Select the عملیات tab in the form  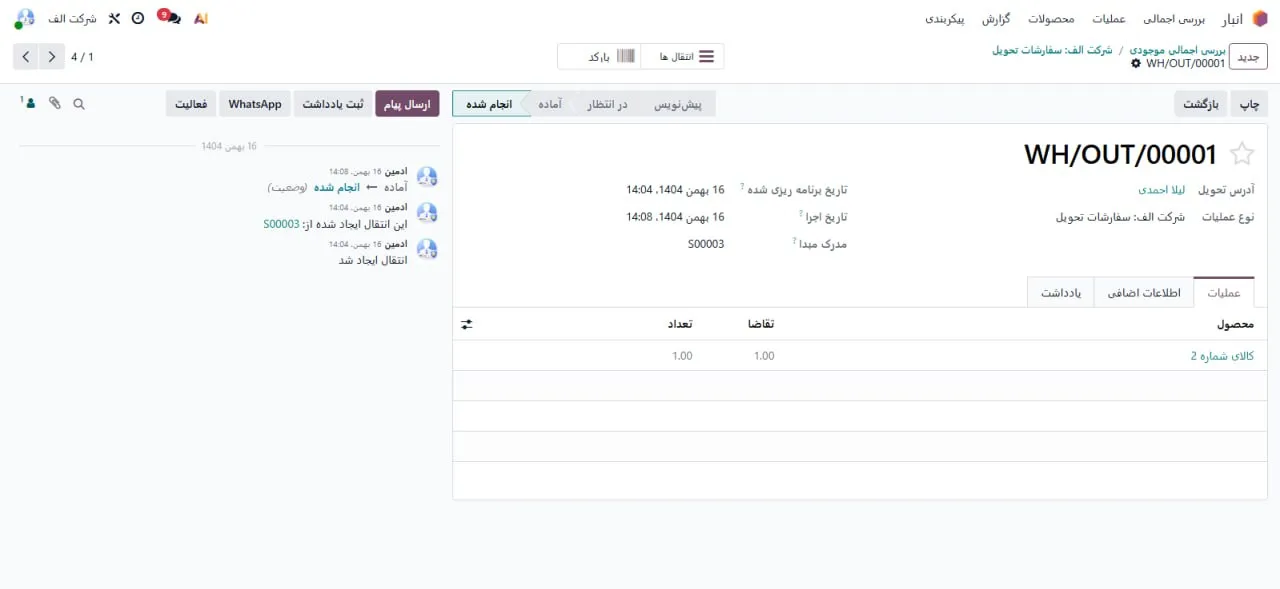(1224, 292)
